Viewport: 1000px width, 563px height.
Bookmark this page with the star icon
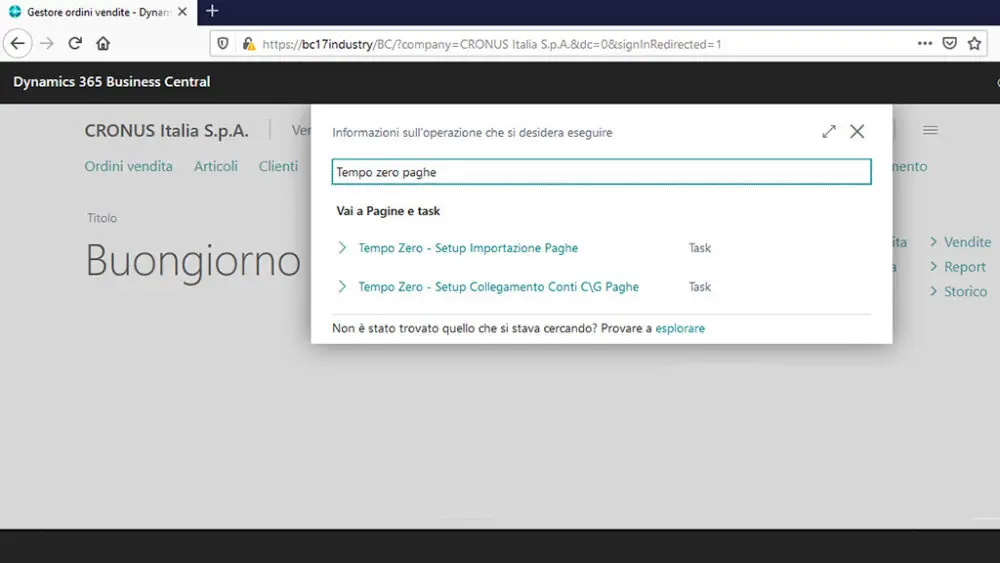[974, 44]
